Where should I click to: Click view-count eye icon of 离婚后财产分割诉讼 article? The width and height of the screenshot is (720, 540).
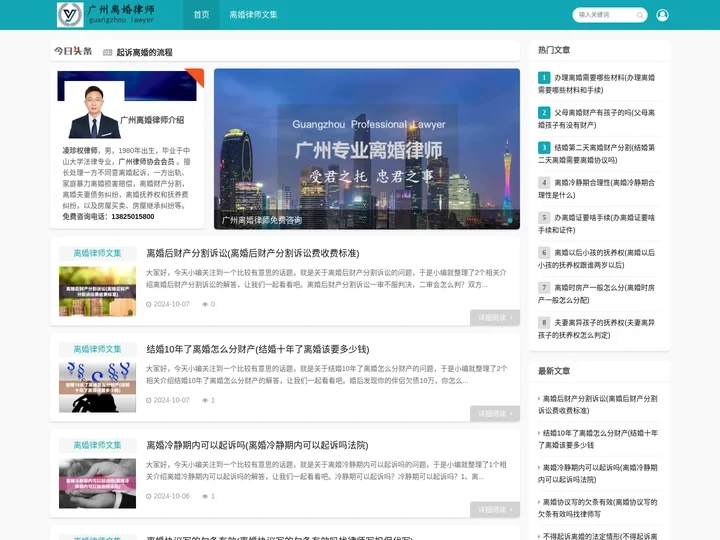click(205, 304)
